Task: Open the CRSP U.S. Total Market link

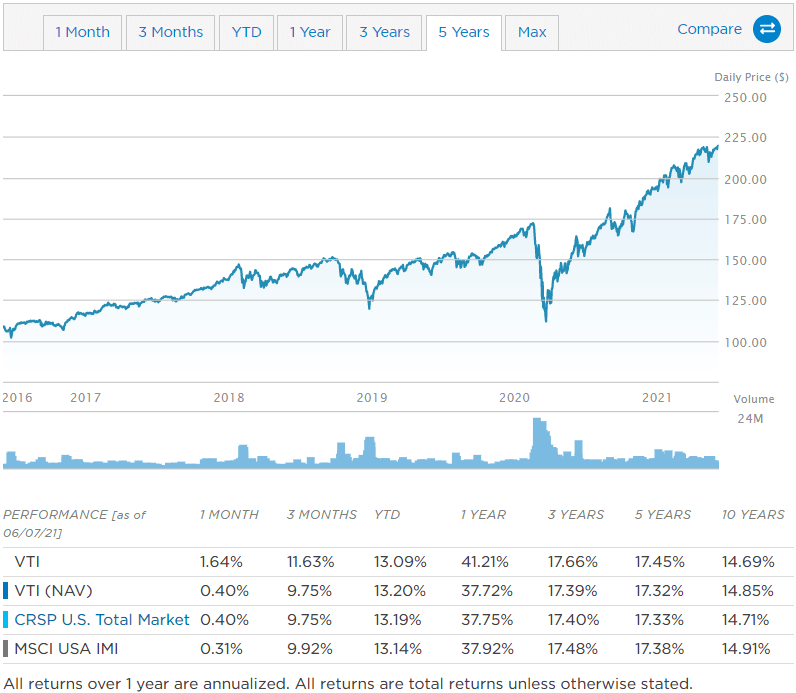Action: click(102, 620)
